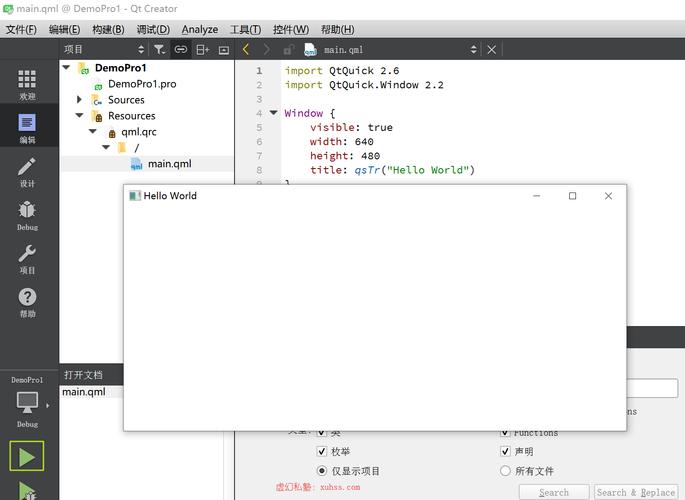Click the Search & Replace button

pyautogui.click(x=636, y=492)
